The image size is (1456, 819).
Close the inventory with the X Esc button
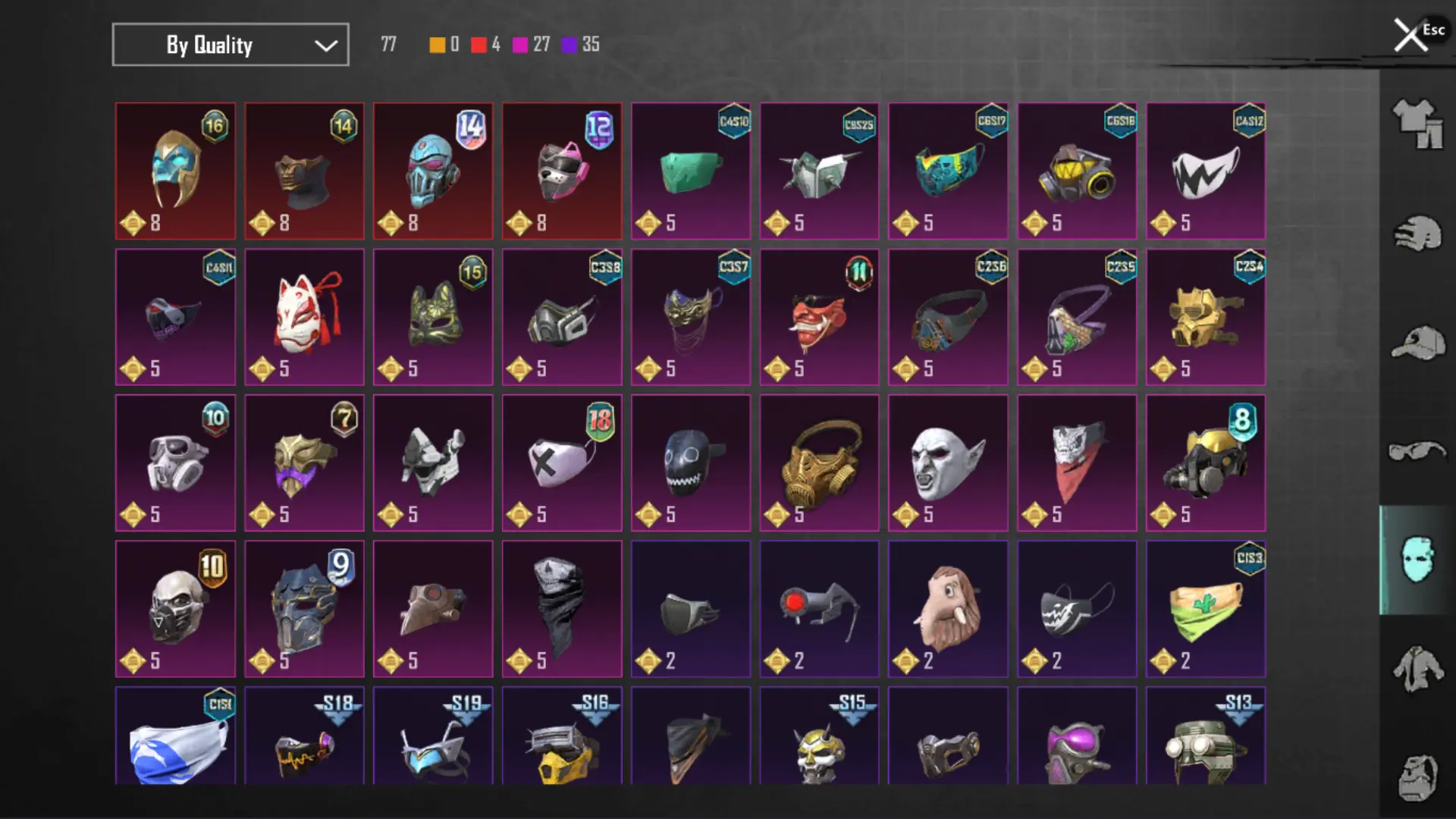[1418, 35]
